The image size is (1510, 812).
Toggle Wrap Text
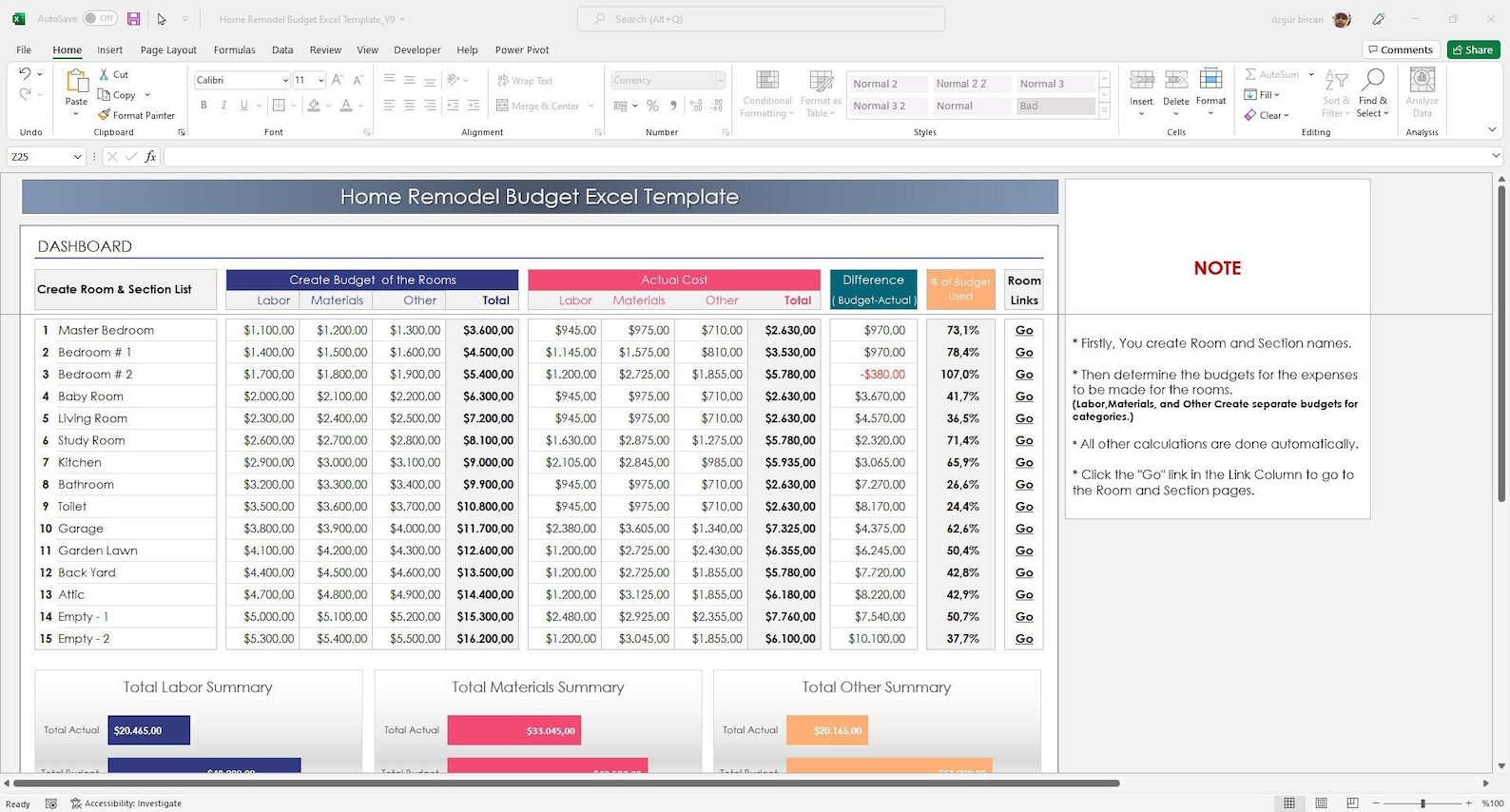[x=525, y=81]
